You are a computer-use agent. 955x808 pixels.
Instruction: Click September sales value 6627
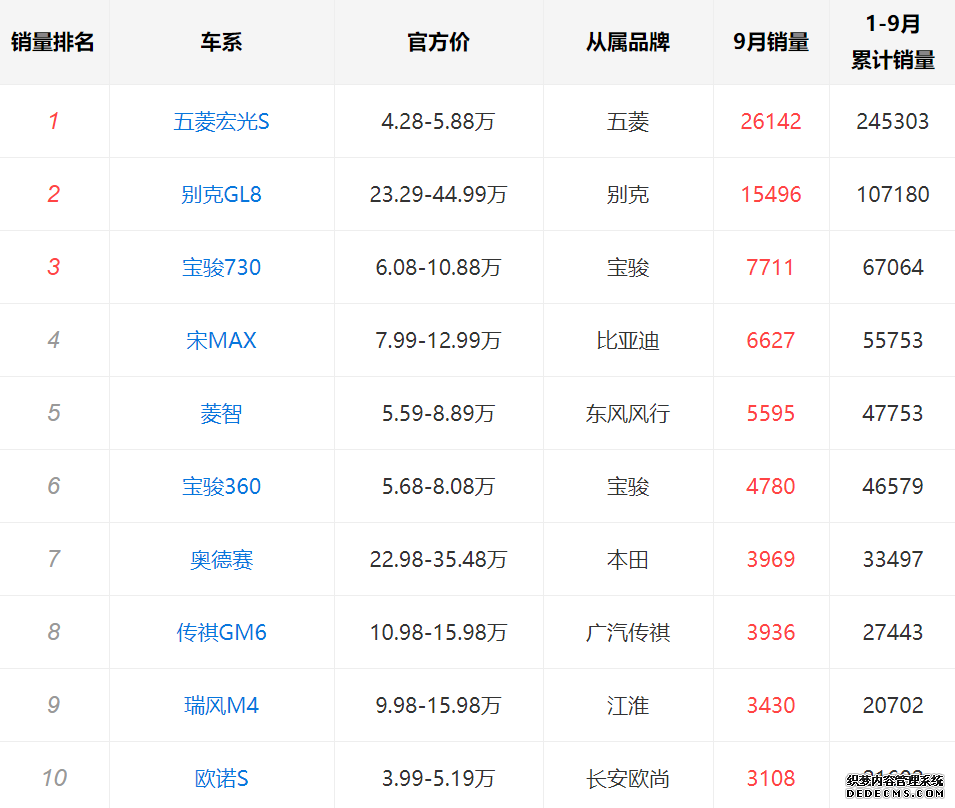click(x=771, y=340)
